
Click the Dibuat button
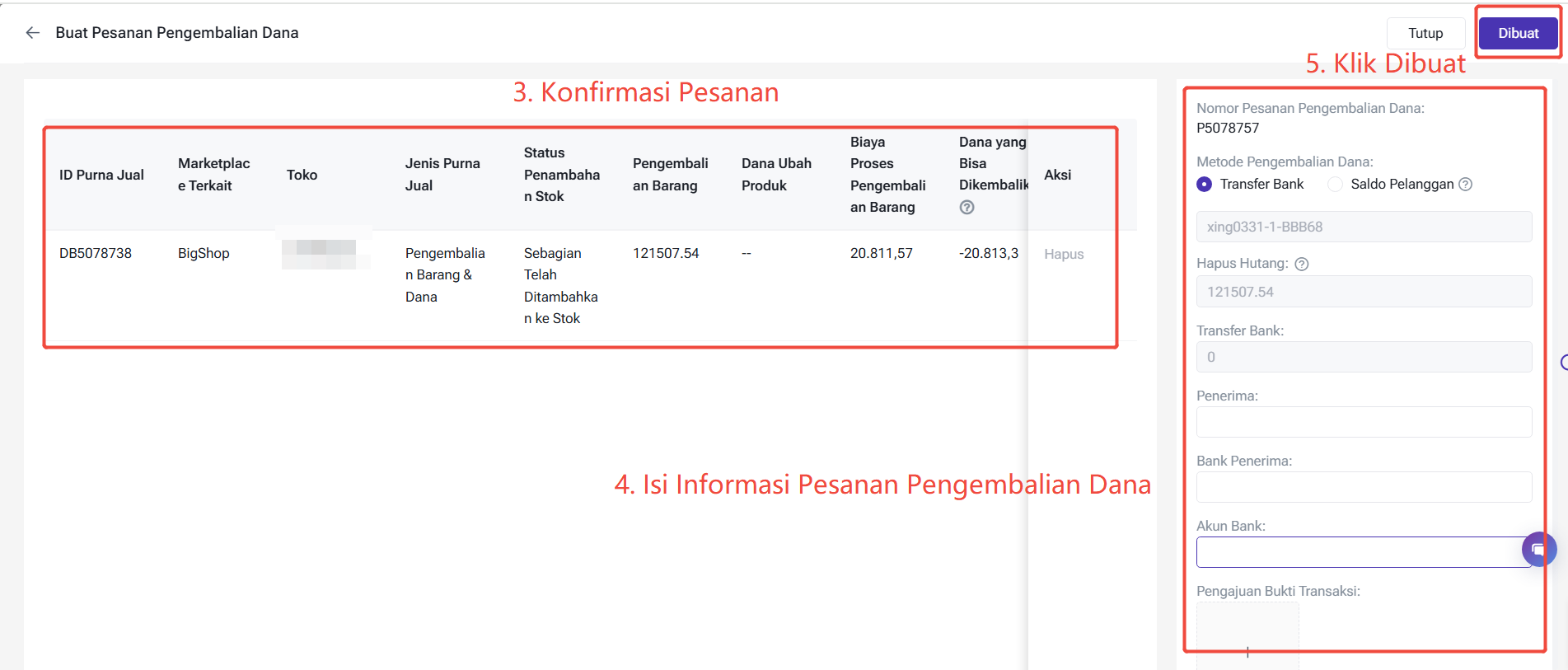(x=1518, y=33)
